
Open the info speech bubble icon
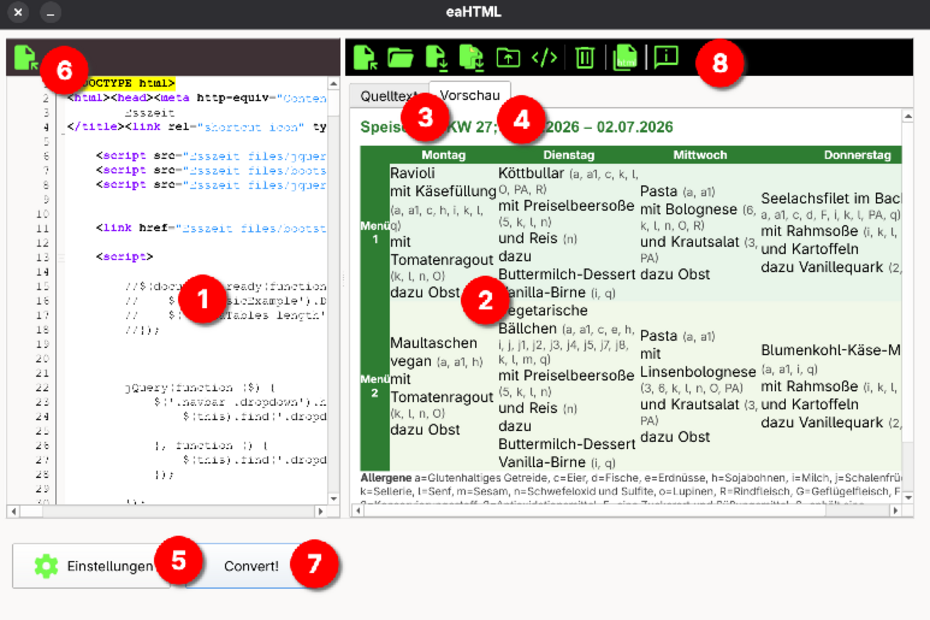(x=666, y=58)
